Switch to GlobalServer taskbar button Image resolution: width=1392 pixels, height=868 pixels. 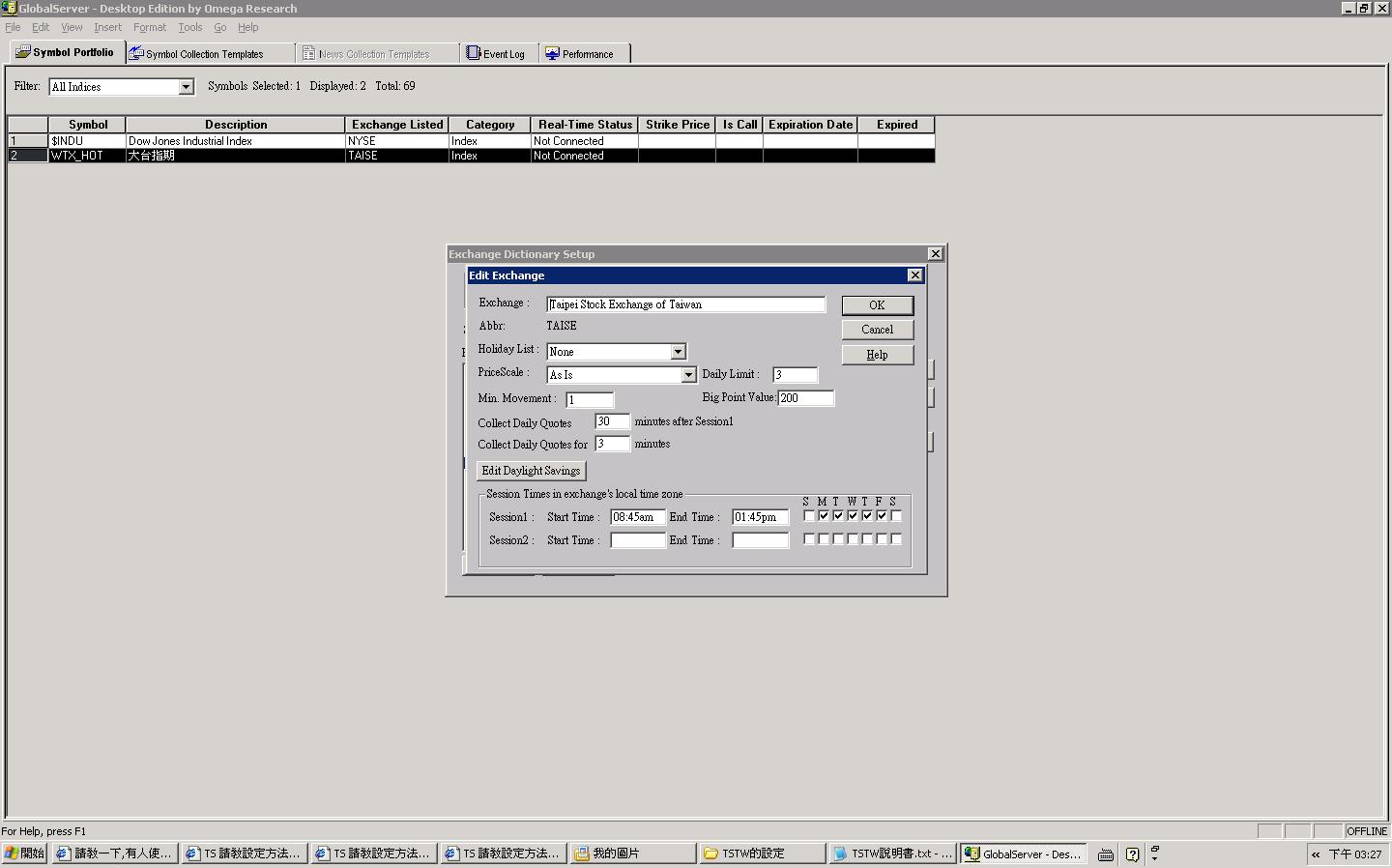[1024, 854]
